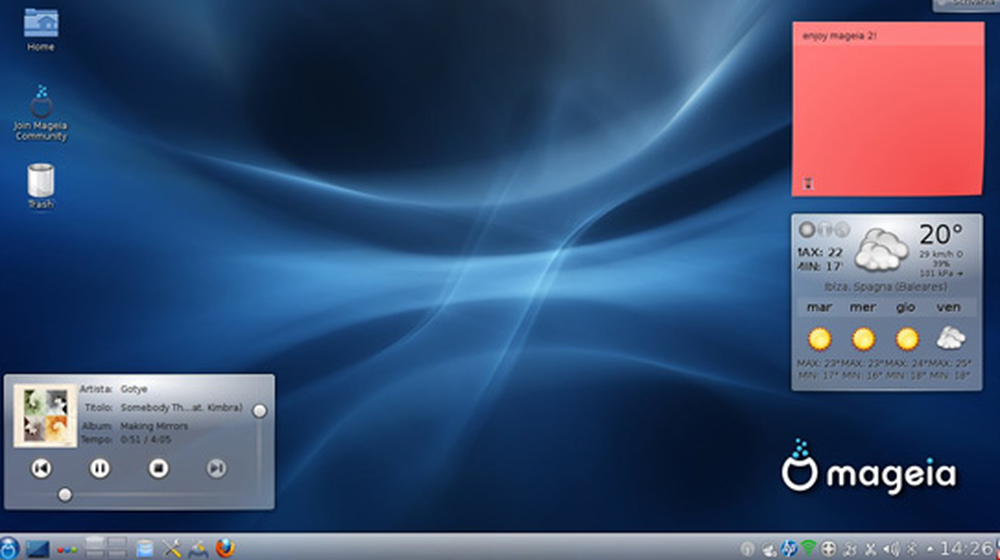The image size is (1000, 560).
Task: Click the location Ibiza, Spagna (Baleares)
Action: pyautogui.click(x=886, y=287)
